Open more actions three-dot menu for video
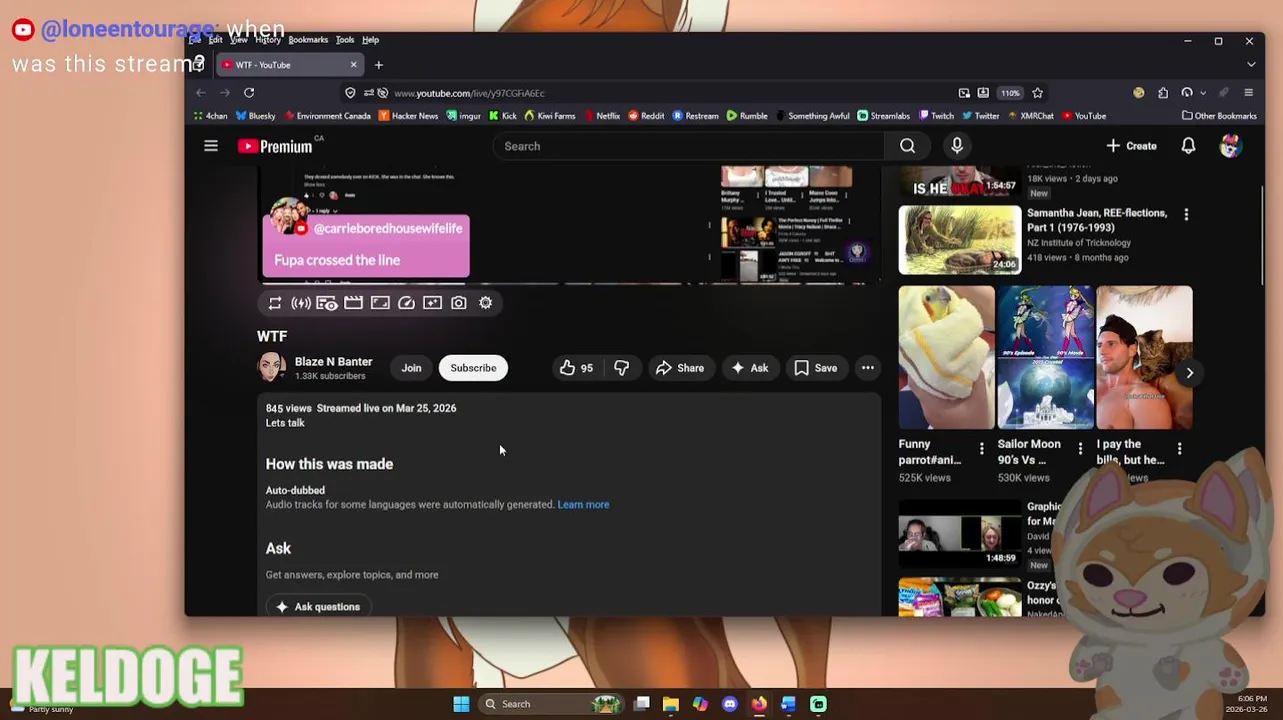 point(867,368)
